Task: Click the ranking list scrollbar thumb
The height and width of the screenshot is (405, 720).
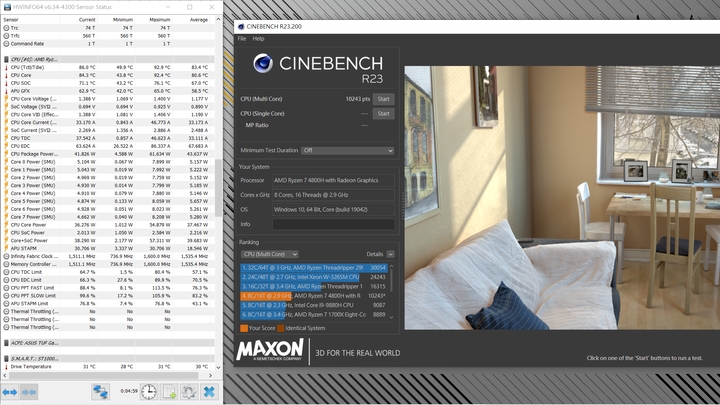Action: click(x=391, y=281)
